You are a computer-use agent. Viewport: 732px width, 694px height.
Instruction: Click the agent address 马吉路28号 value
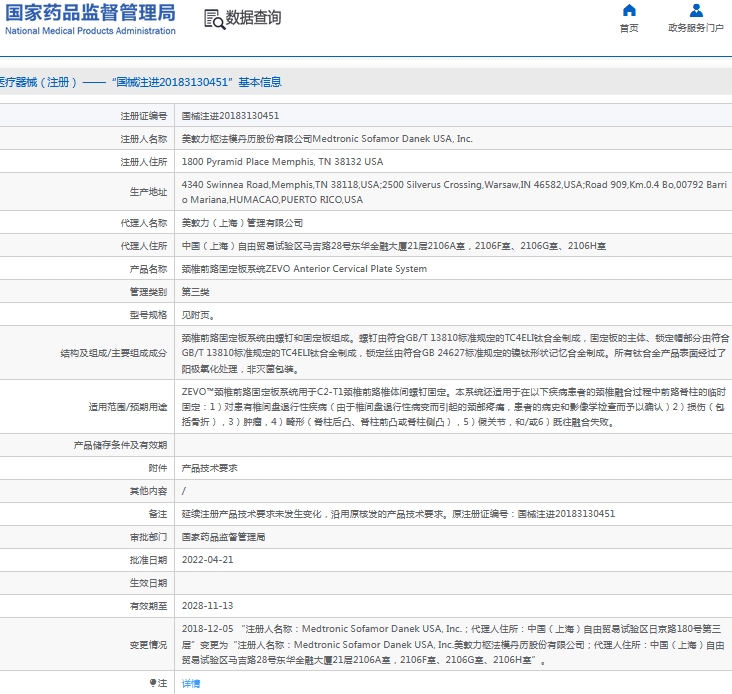click(x=394, y=246)
